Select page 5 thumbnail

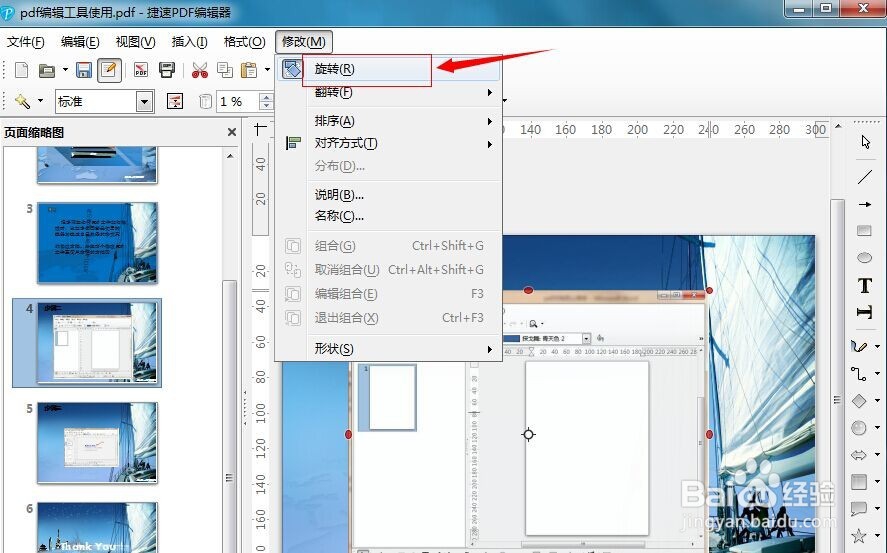pyautogui.click(x=97, y=443)
